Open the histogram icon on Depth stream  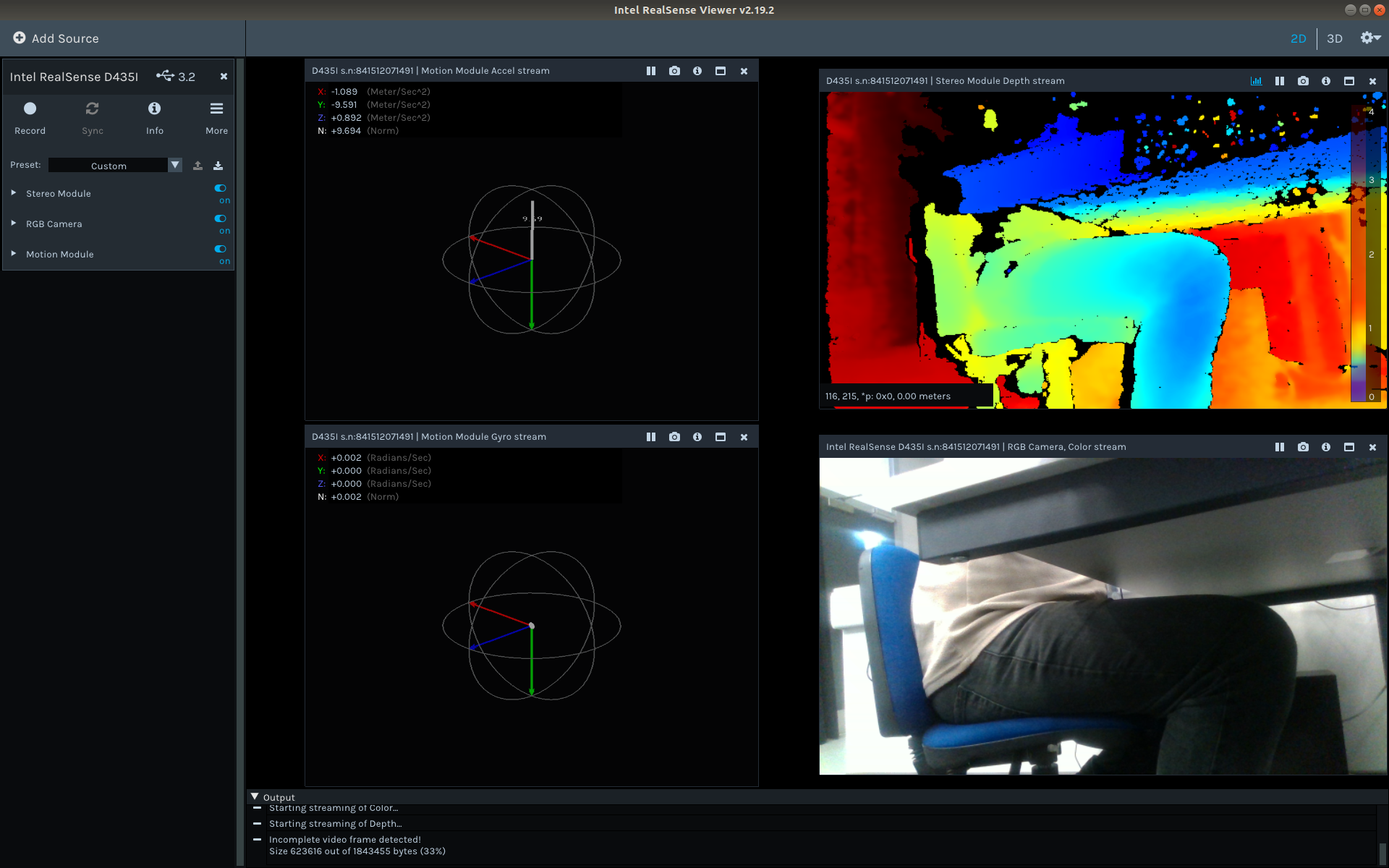(x=1257, y=81)
